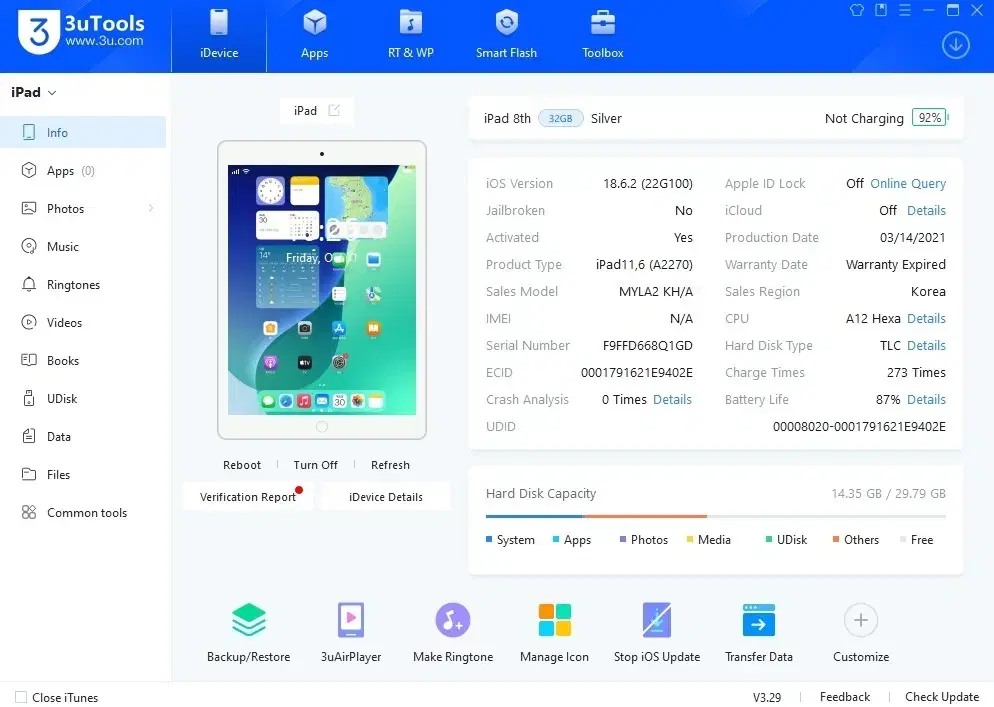Viewport: 994px width, 707px height.
Task: Open the Make Ringtone tool
Action: (453, 620)
